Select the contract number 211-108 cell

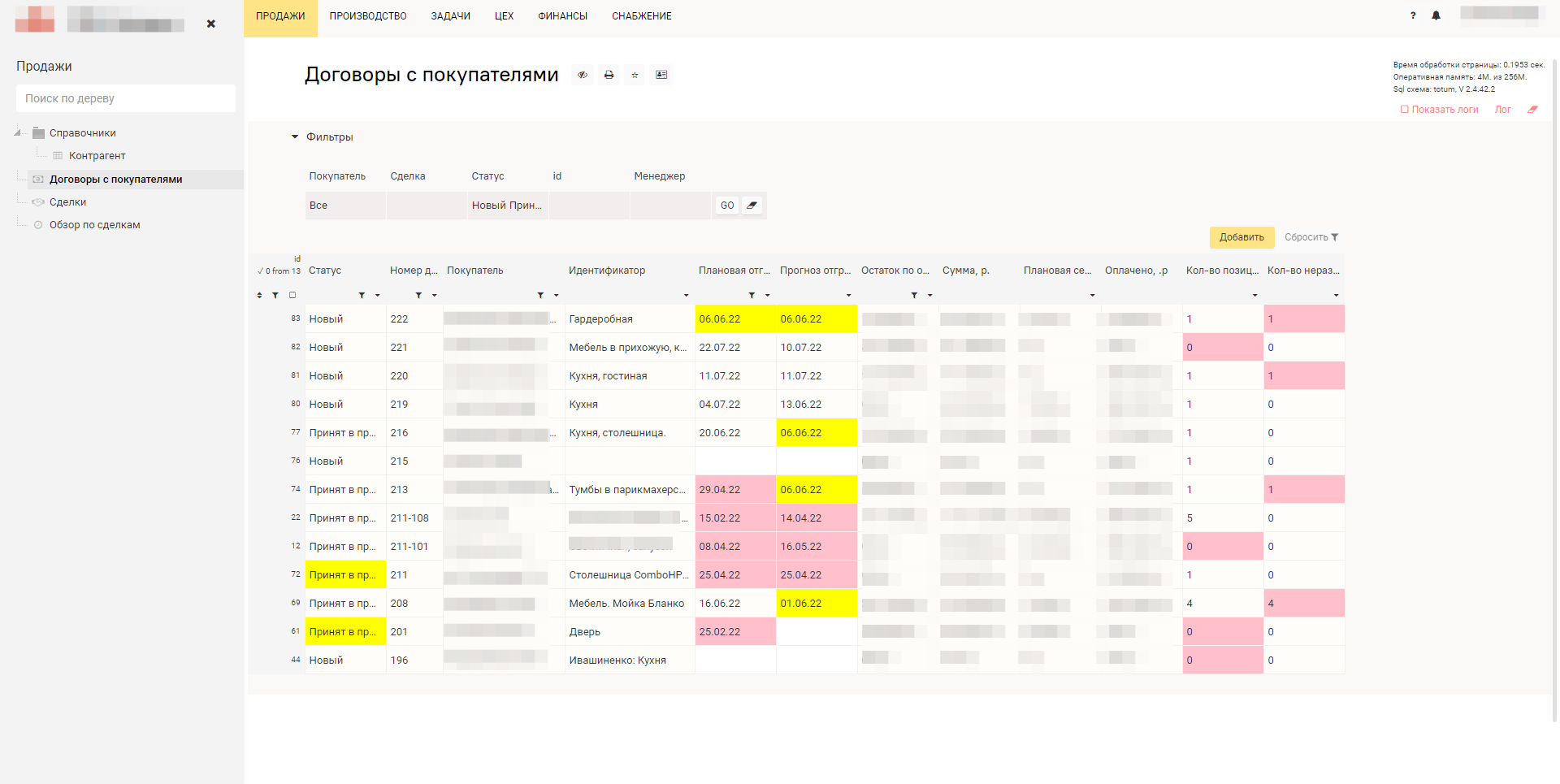414,518
